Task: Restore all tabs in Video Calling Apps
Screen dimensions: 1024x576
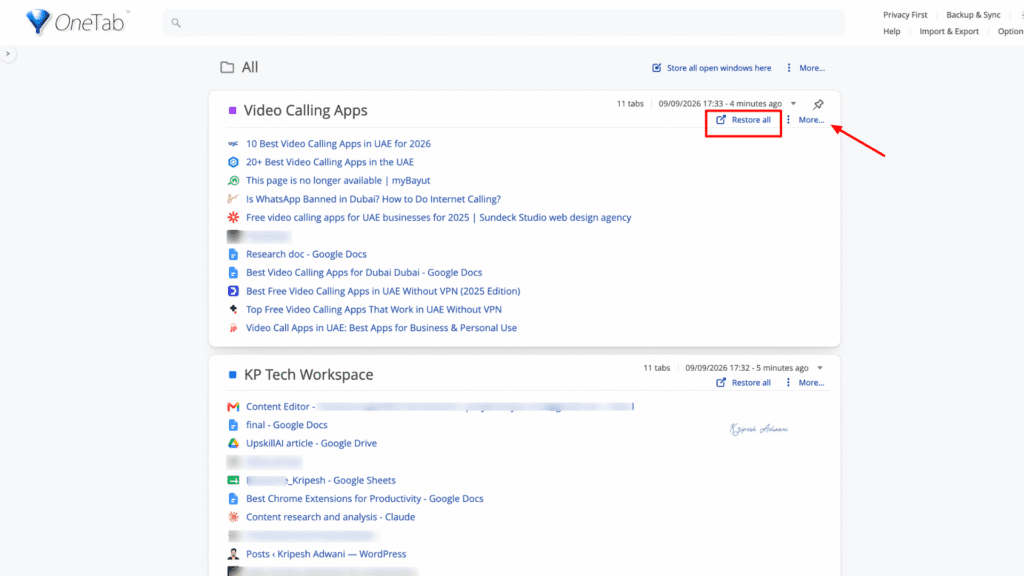Action: [x=743, y=120]
